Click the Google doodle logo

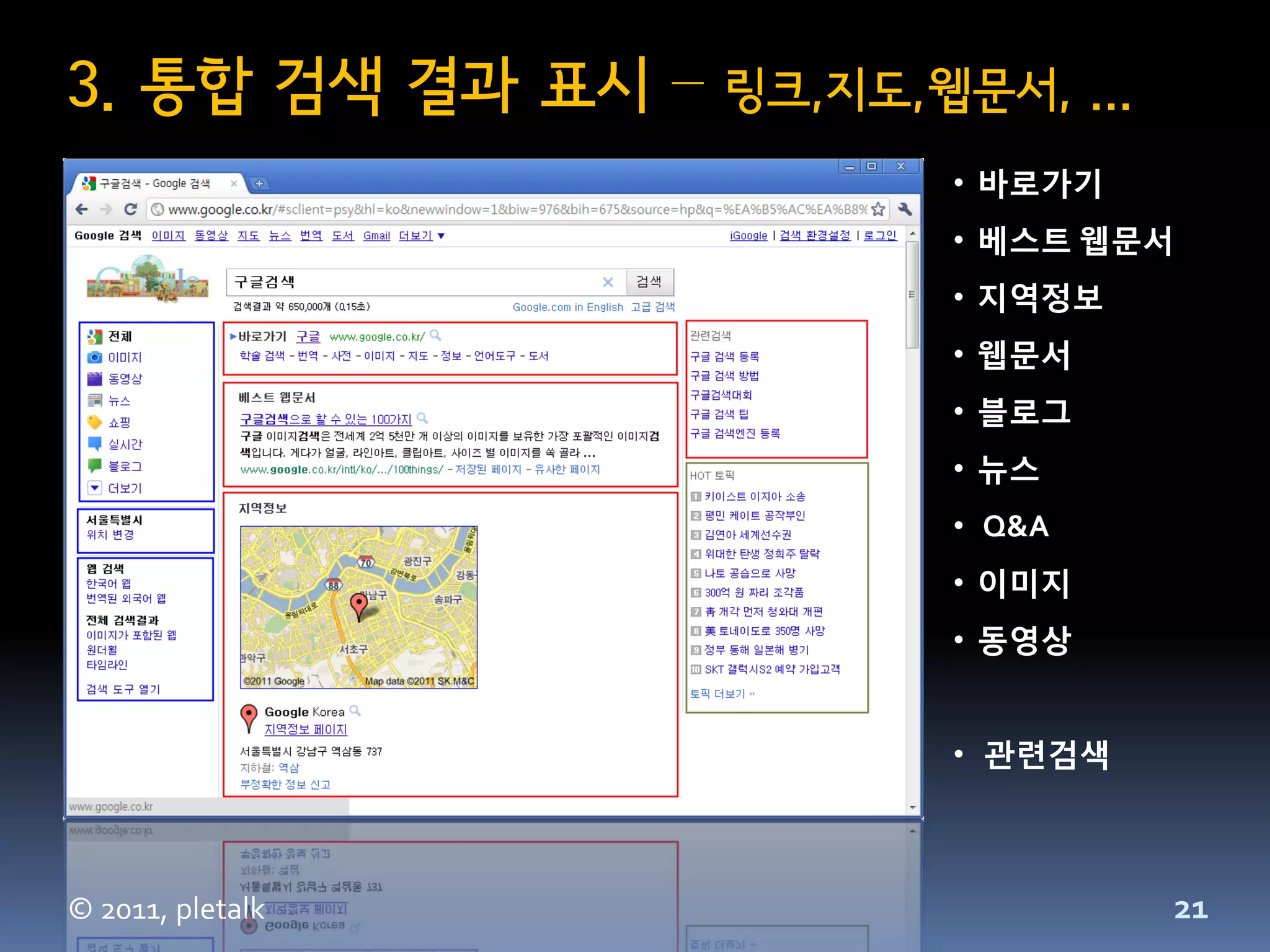coord(148,279)
